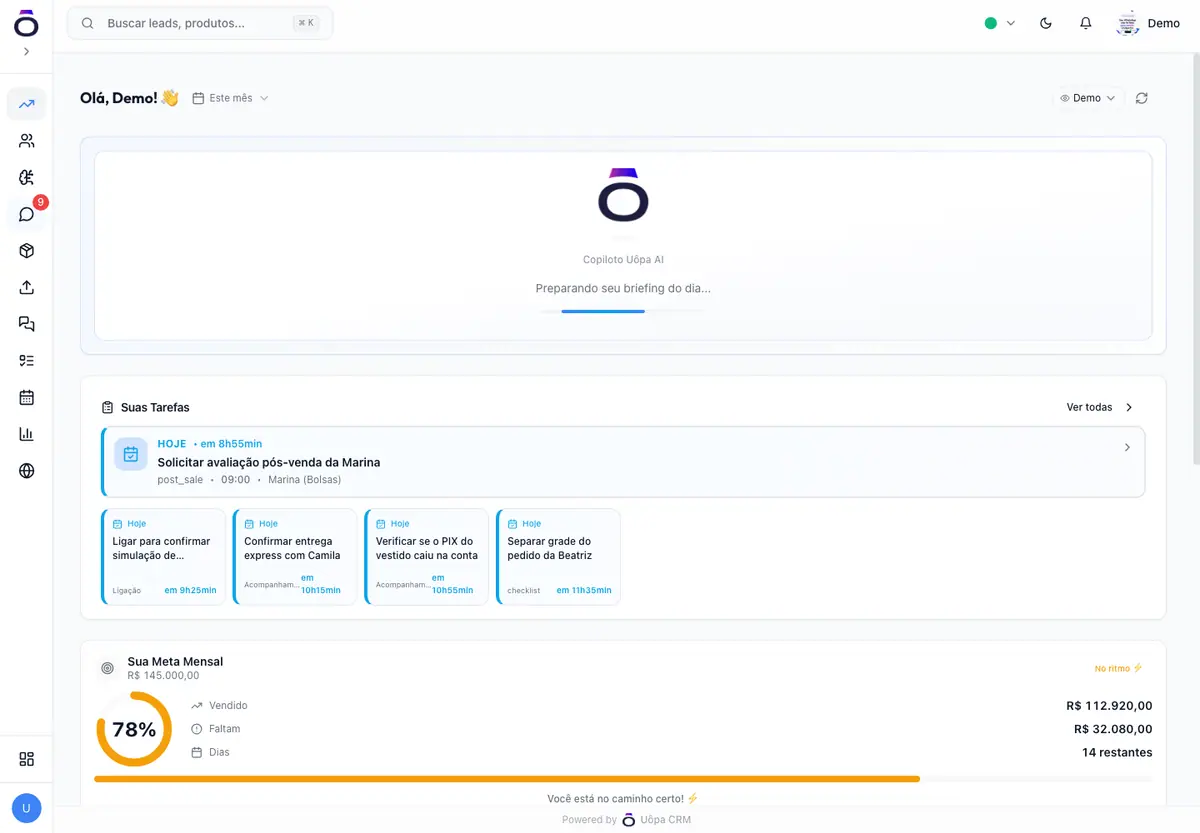Click the 78% circular progress ring
This screenshot has height=833, width=1200.
coord(134,729)
